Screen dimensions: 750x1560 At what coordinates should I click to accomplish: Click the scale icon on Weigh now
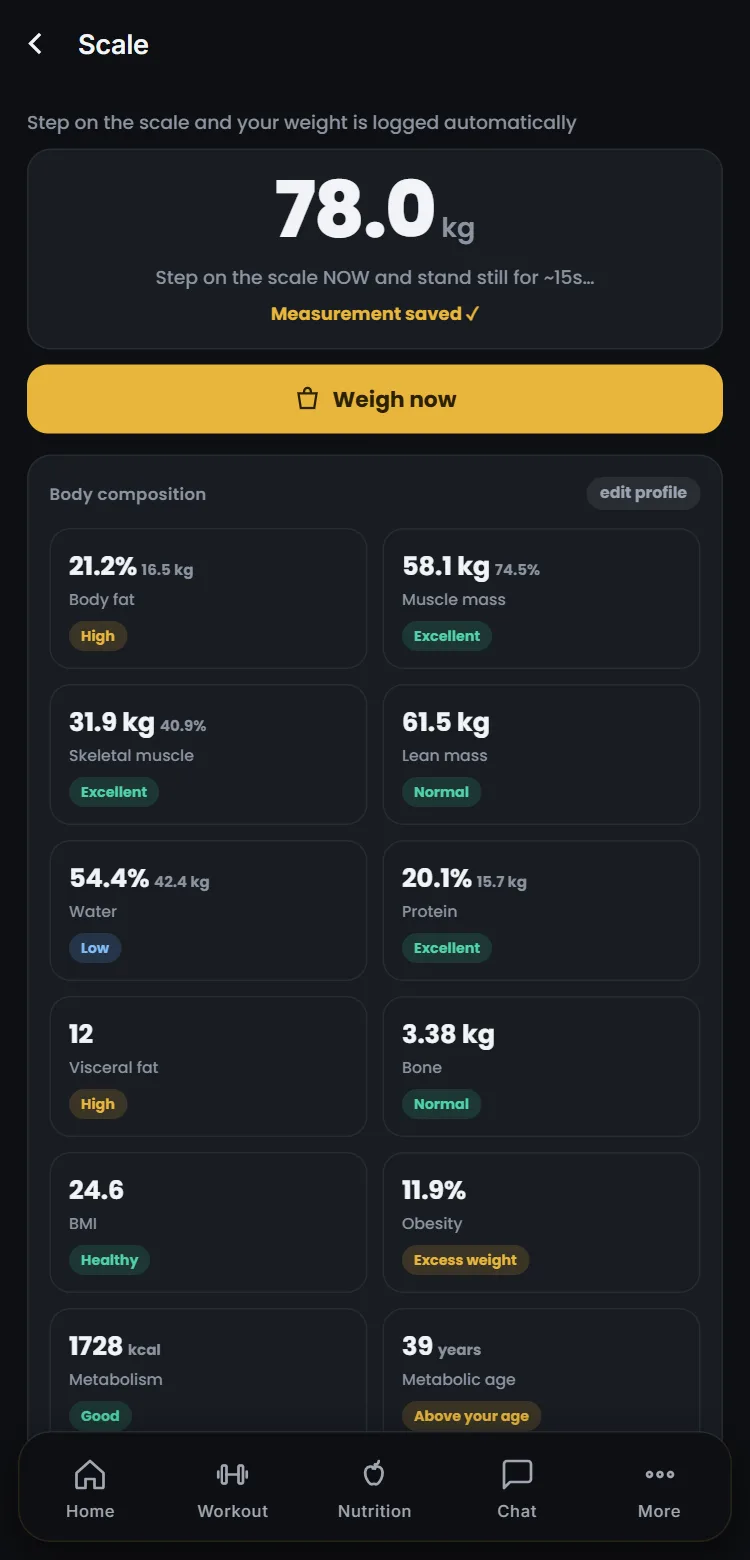pyautogui.click(x=308, y=399)
